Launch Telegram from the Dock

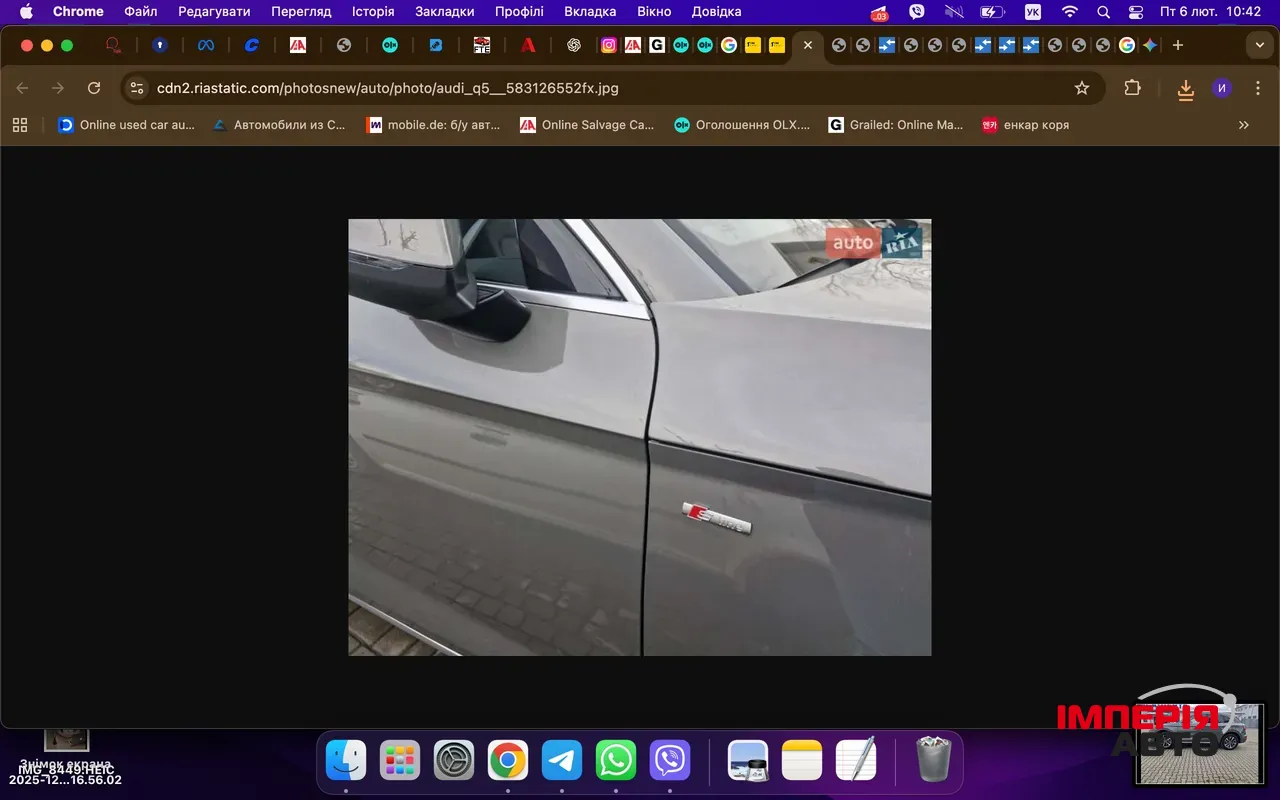562,761
